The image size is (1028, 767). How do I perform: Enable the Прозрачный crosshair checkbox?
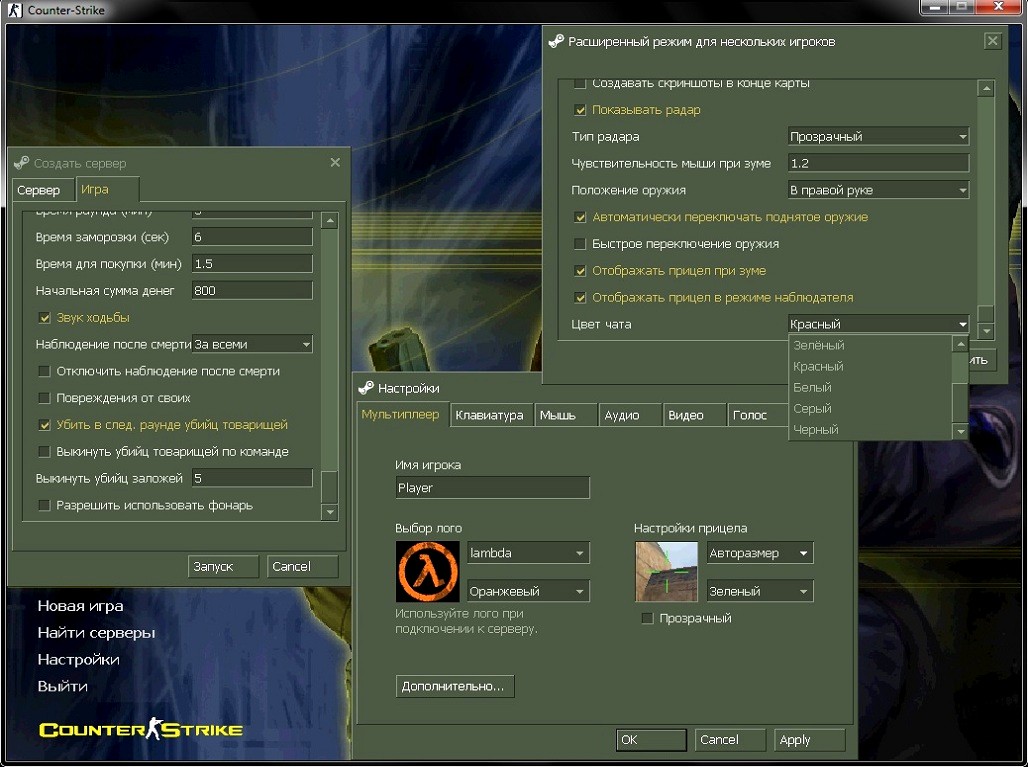tap(647, 619)
